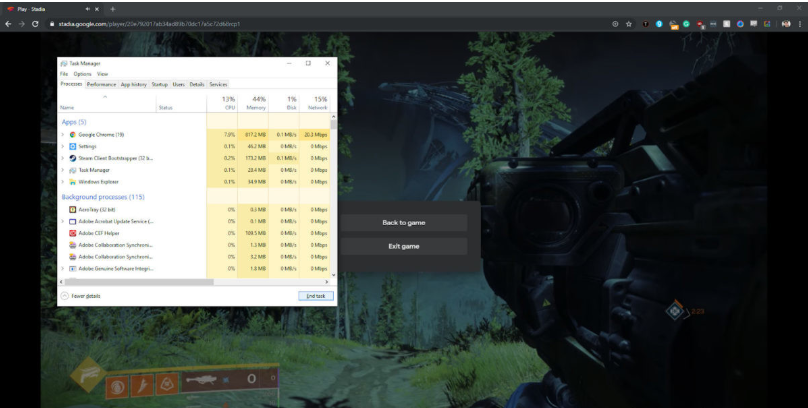Reload the Stadia page

point(36,23)
